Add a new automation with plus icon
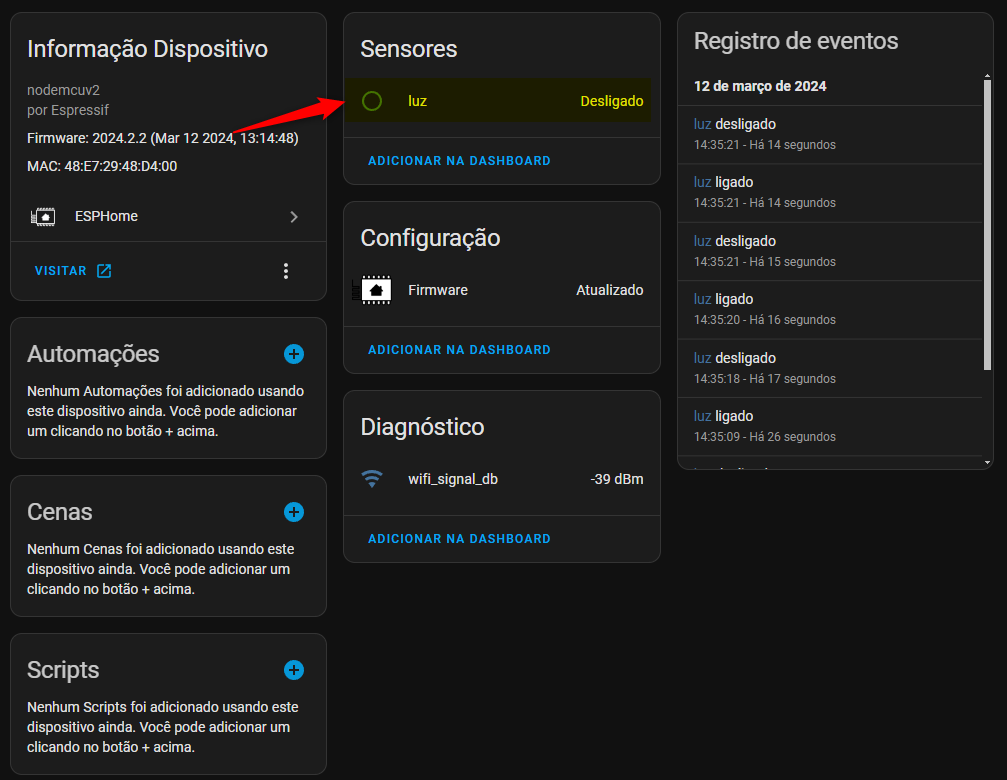This screenshot has width=1007, height=780. coord(294,354)
